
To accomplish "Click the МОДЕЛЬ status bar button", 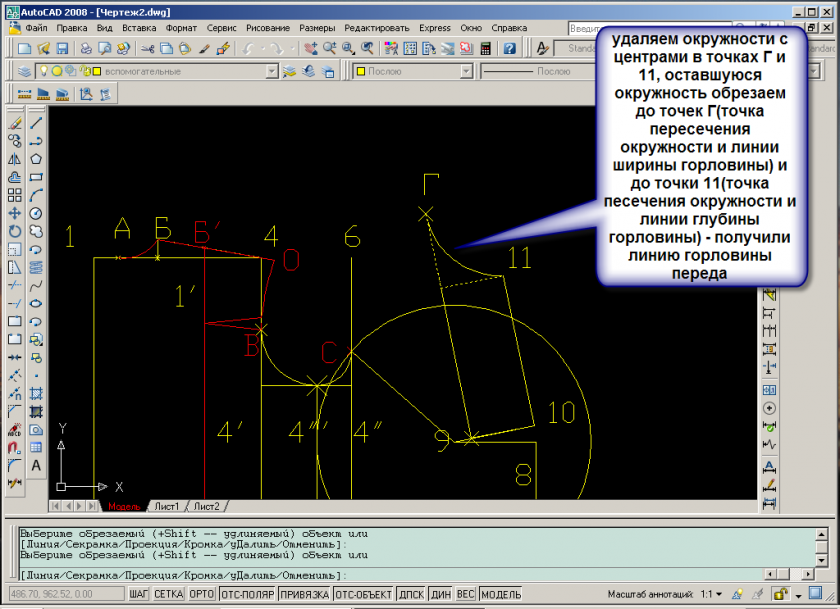I will (501, 594).
